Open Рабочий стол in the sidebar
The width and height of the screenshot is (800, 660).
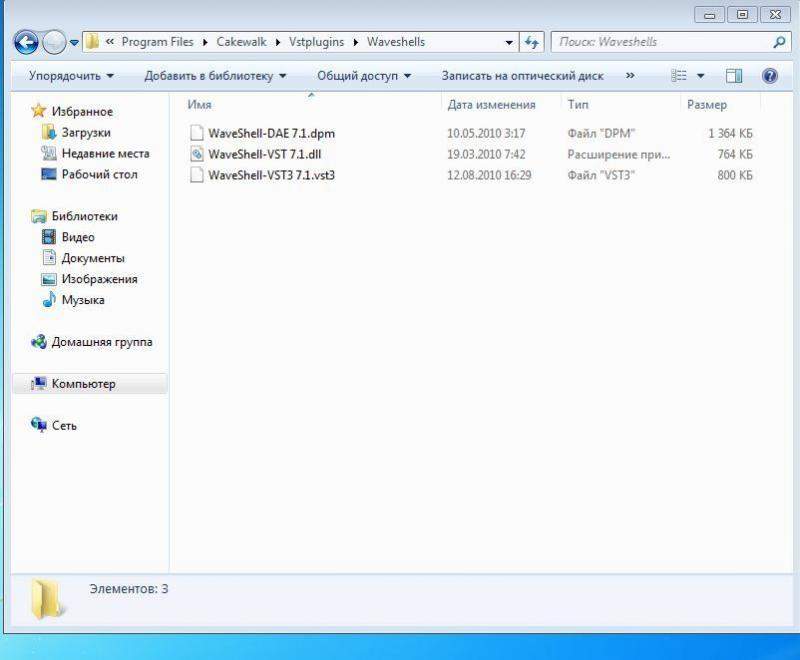pyautogui.click(x=99, y=174)
